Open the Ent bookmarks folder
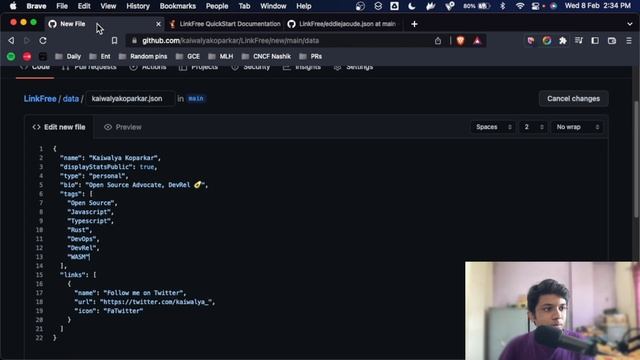Image resolution: width=640 pixels, height=360 pixels. tap(100, 56)
